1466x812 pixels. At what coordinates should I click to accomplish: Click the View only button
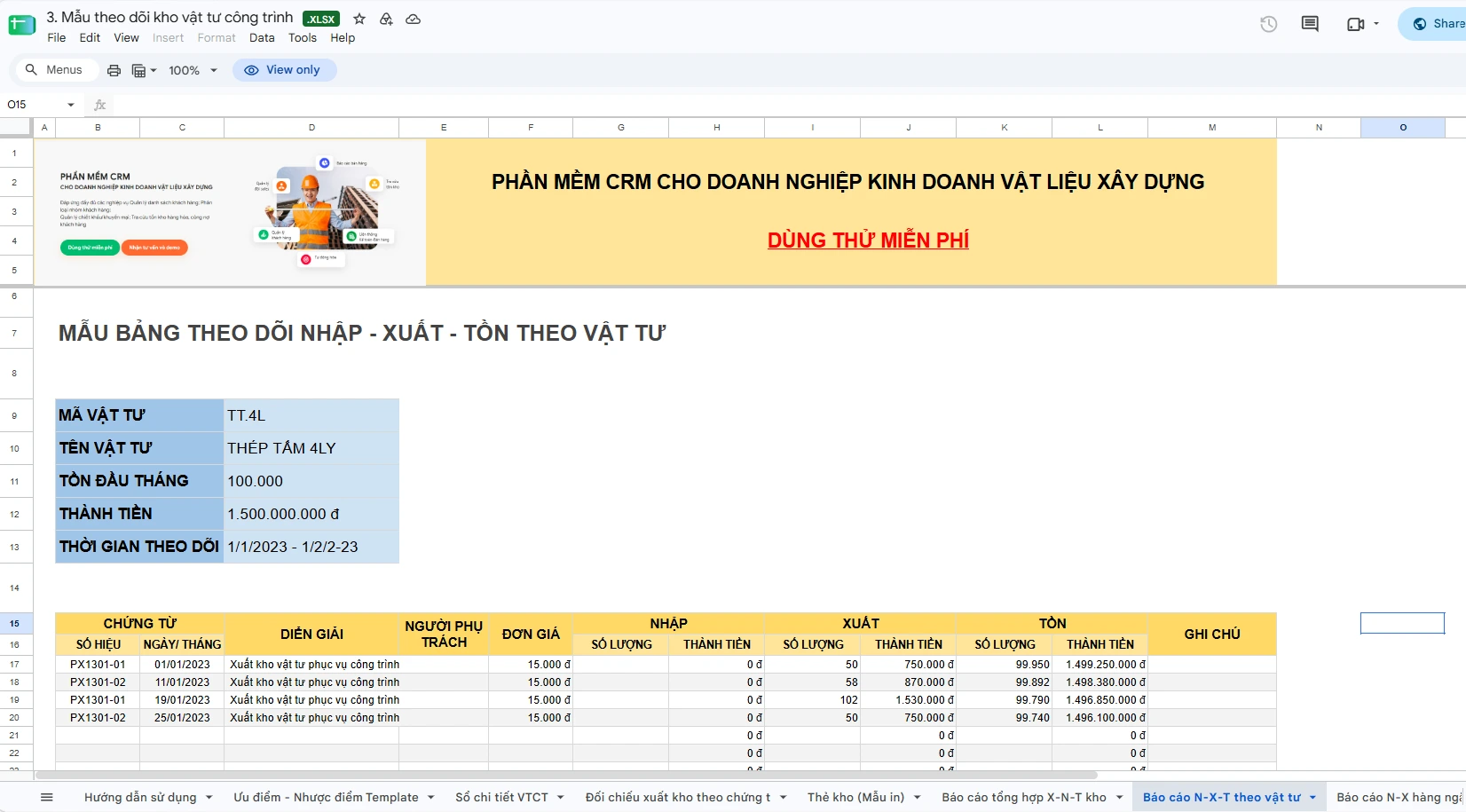tap(284, 70)
